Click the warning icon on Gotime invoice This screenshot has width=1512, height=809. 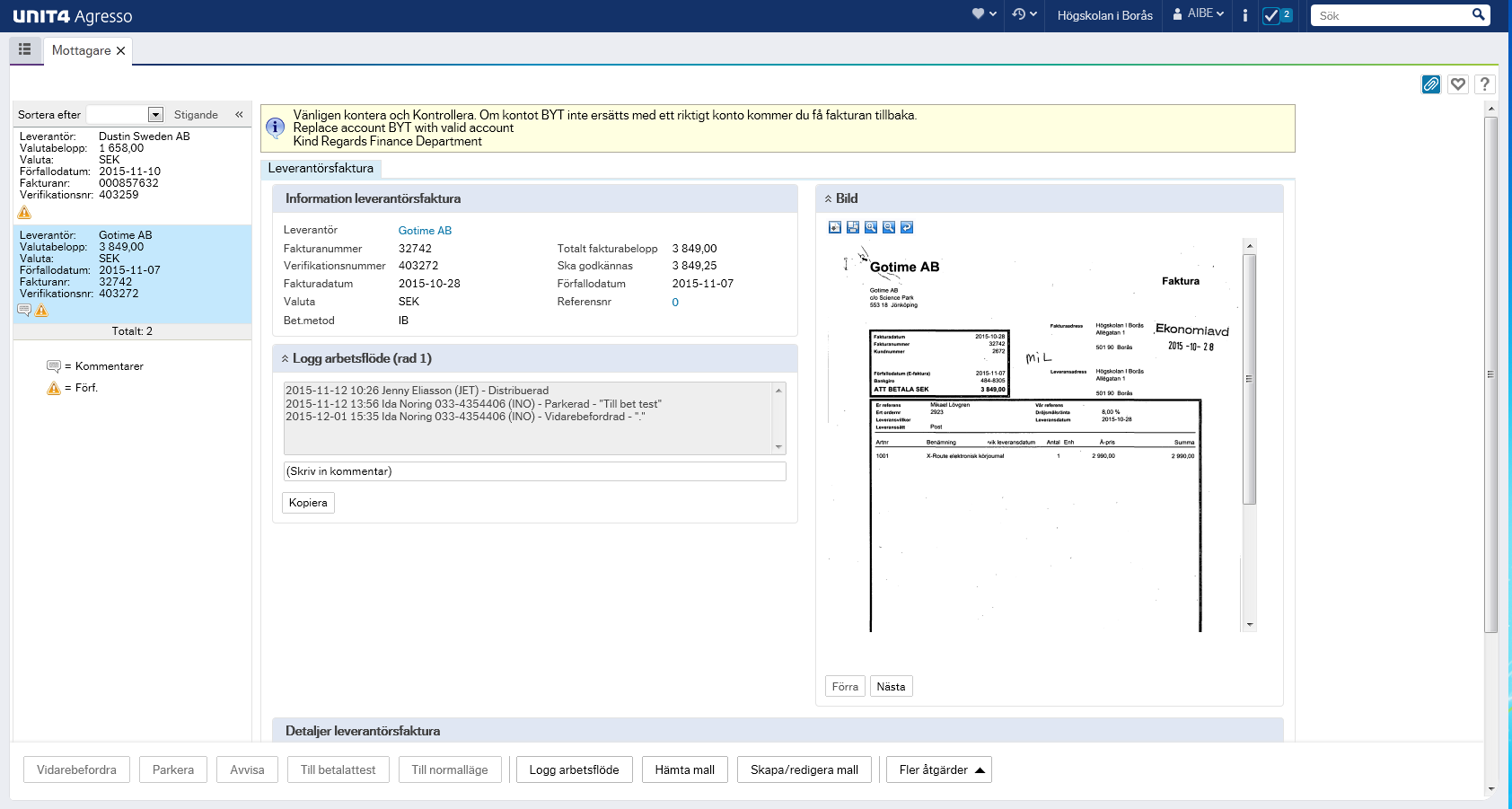41,311
